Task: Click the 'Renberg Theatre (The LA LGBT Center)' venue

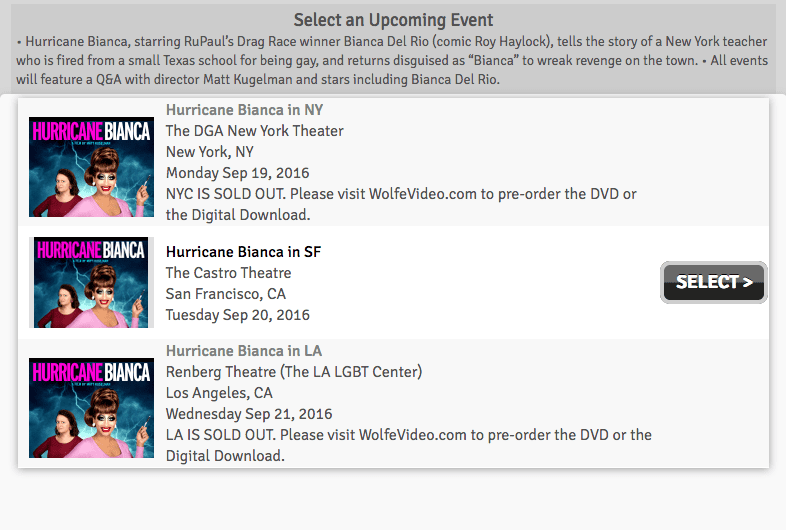Action: (x=294, y=372)
